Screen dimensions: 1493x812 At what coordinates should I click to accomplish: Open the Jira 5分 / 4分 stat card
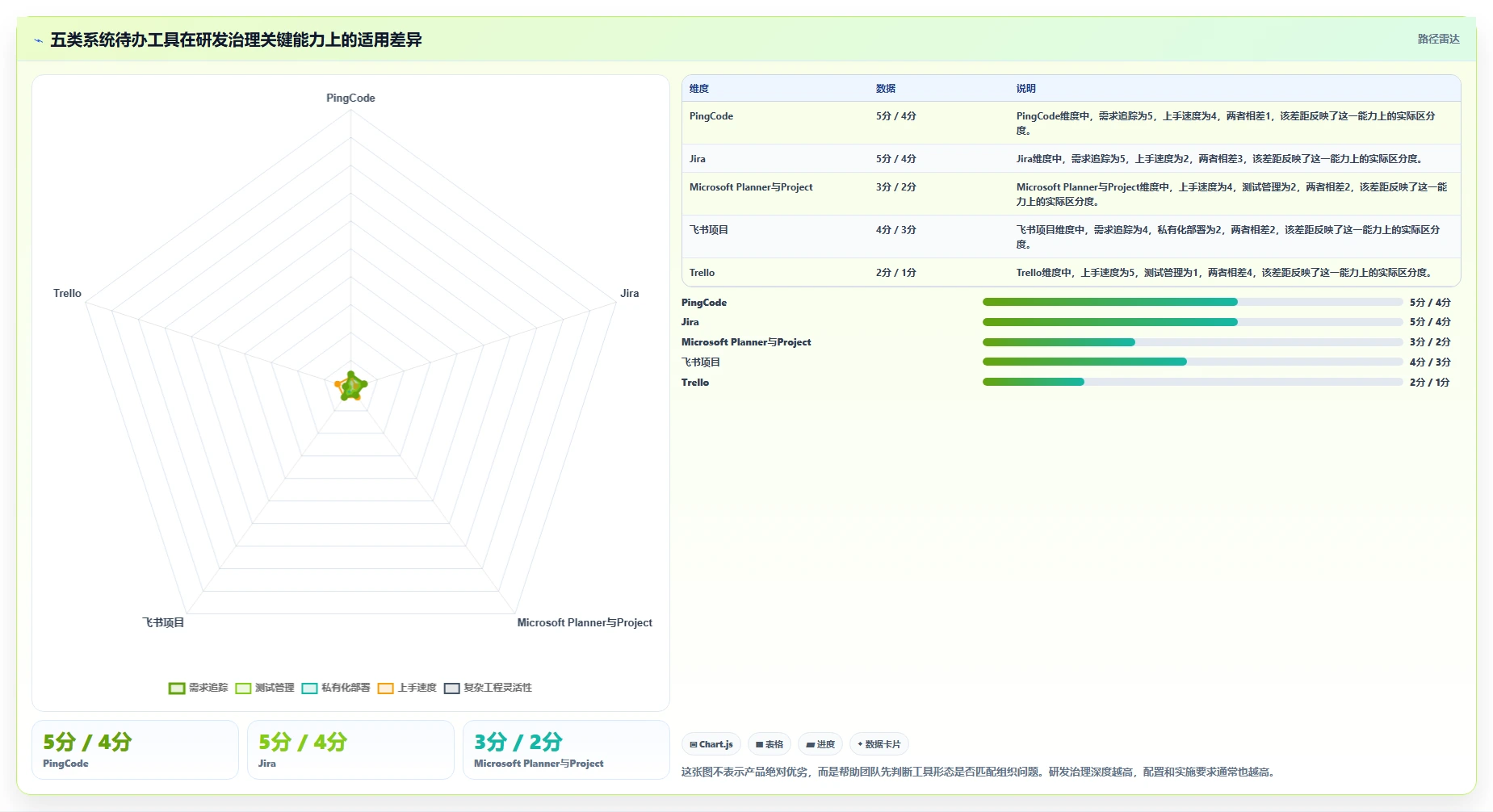pos(350,750)
